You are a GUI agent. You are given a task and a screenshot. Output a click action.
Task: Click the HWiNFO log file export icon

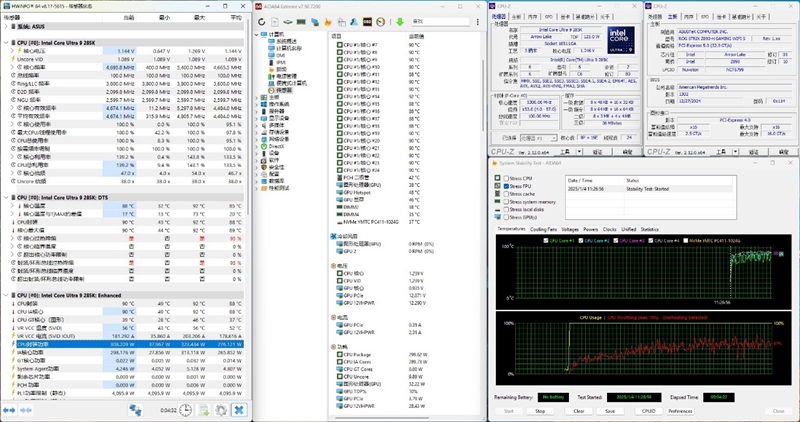click(x=204, y=410)
